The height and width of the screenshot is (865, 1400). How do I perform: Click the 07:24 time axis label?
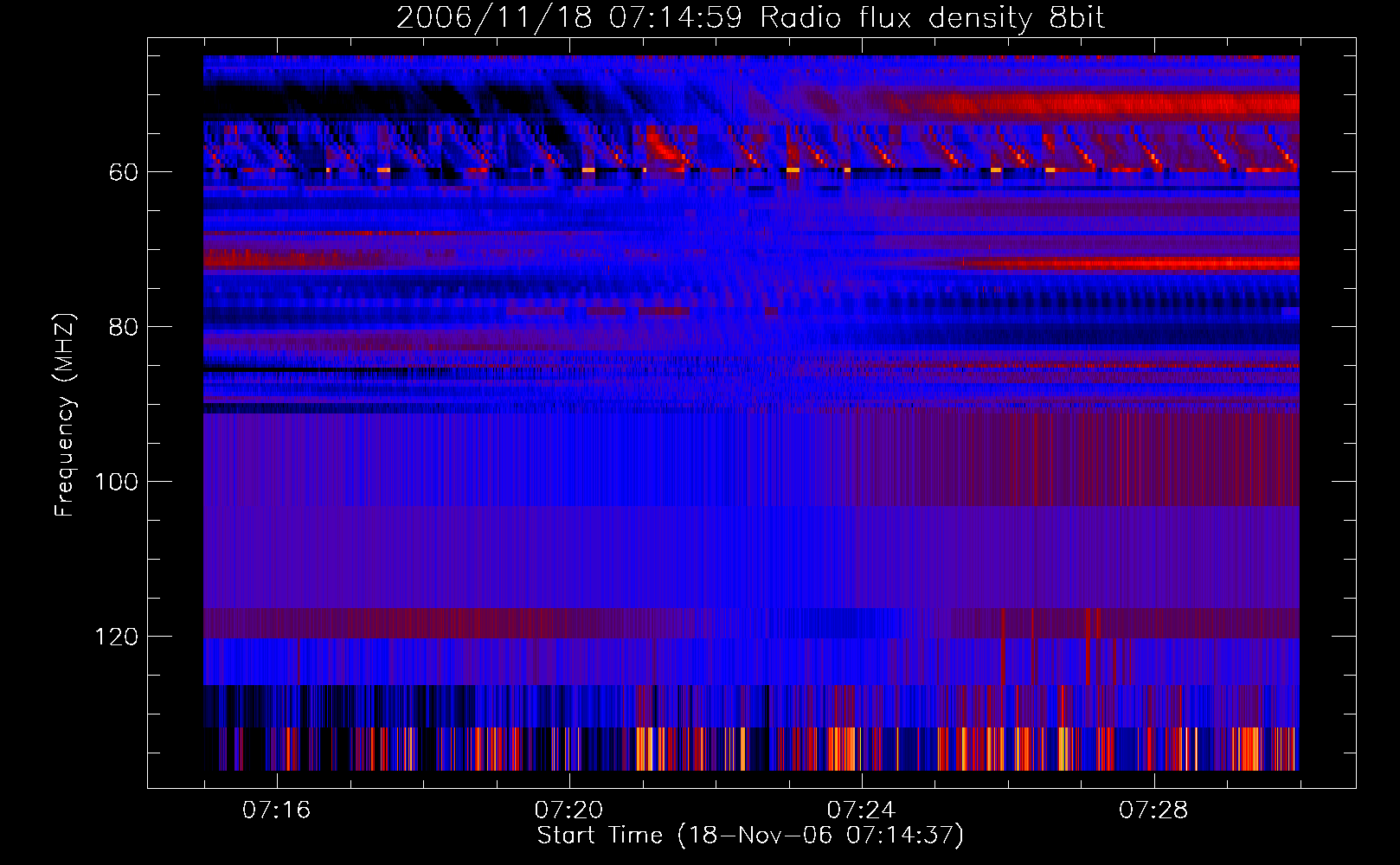coord(861,811)
